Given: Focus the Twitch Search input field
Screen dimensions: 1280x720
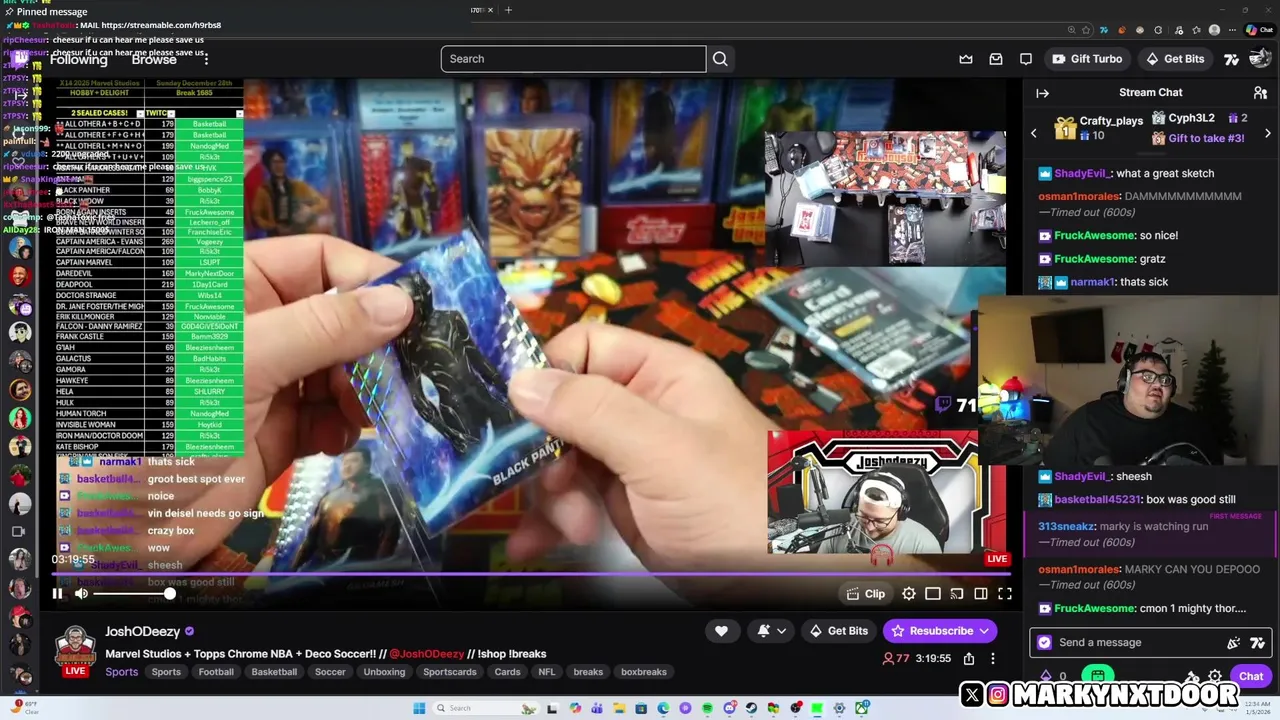Looking at the screenshot, I should coord(573,59).
